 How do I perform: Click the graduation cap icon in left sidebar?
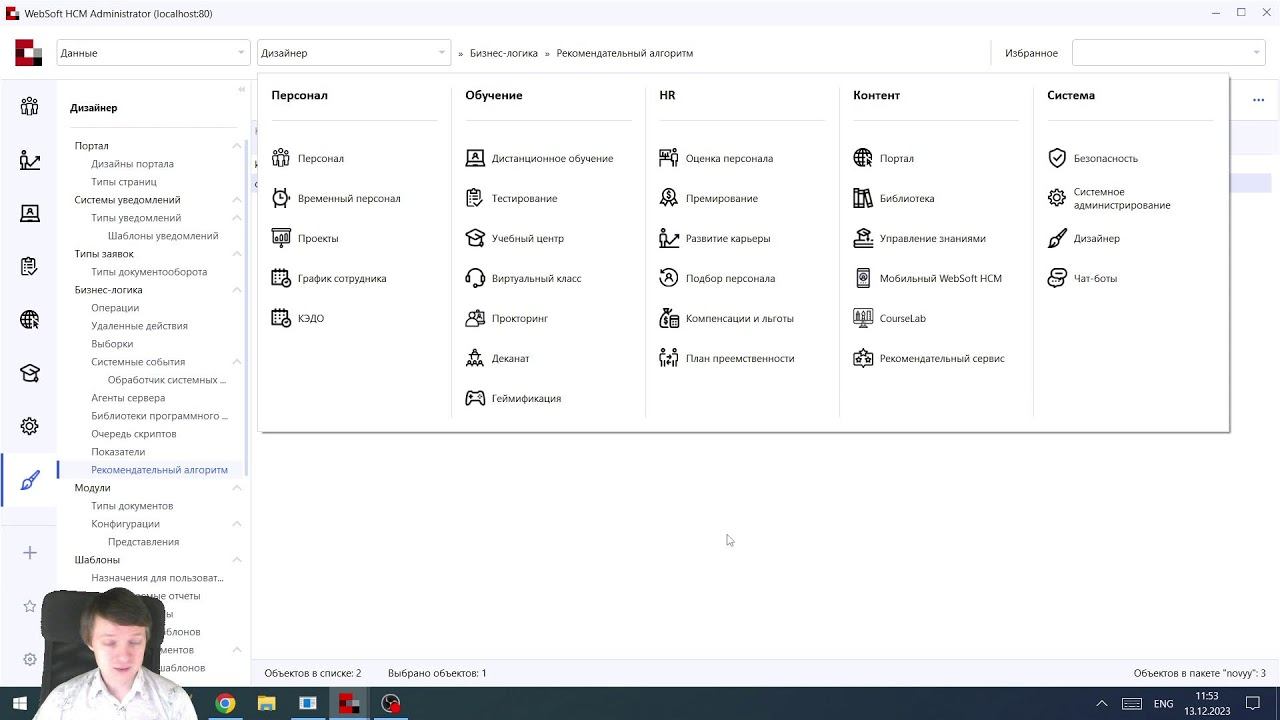[30, 373]
